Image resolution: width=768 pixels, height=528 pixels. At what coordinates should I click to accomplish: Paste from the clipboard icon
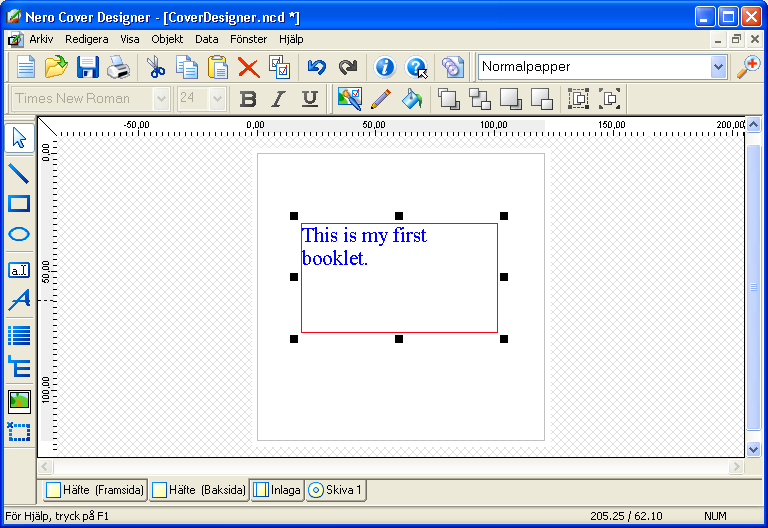(217, 67)
